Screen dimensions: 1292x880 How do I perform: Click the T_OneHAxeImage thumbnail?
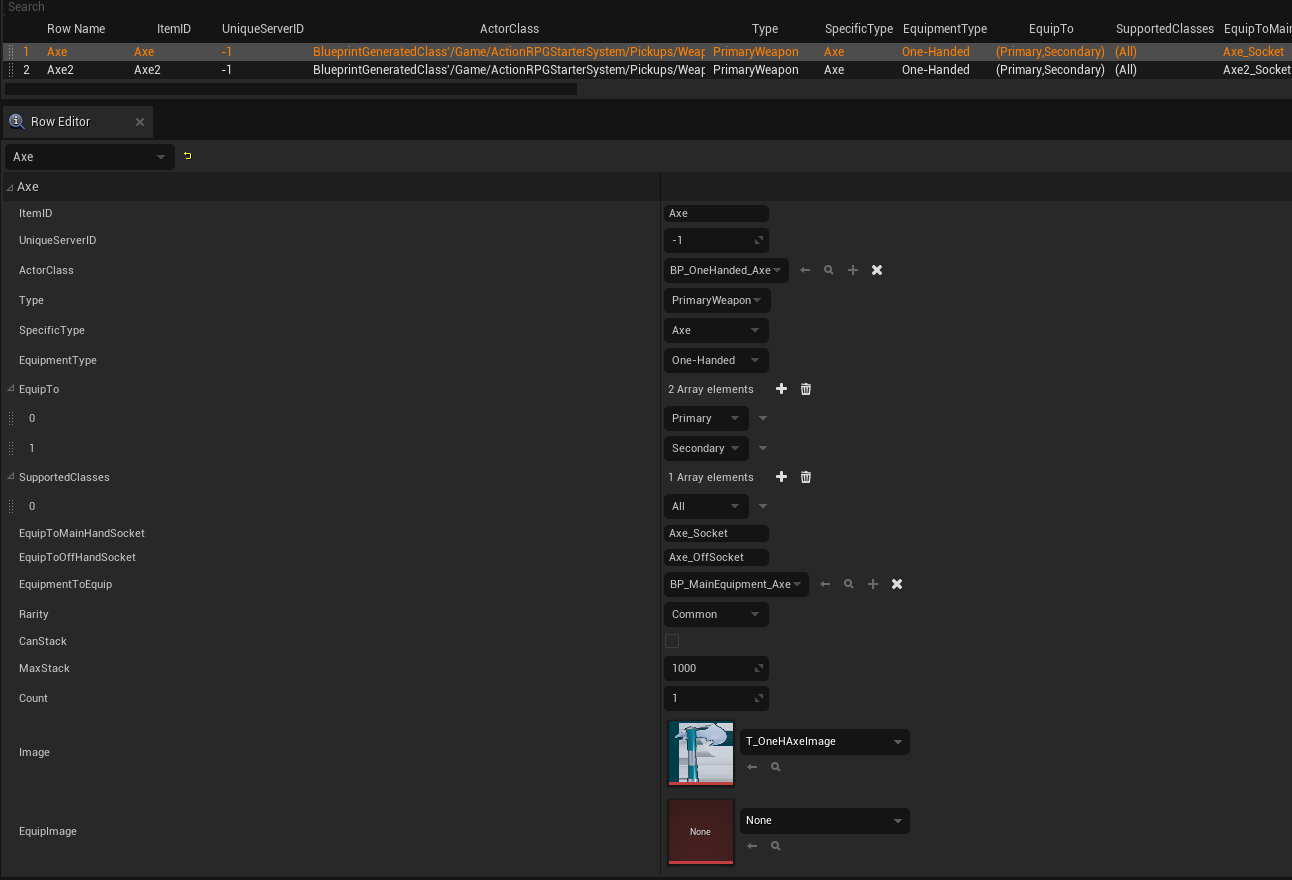(x=701, y=753)
